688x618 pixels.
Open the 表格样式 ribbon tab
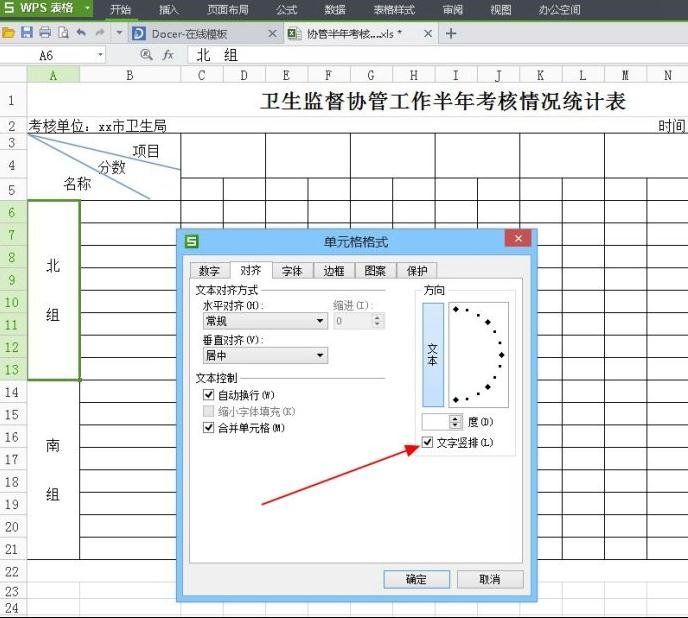394,10
